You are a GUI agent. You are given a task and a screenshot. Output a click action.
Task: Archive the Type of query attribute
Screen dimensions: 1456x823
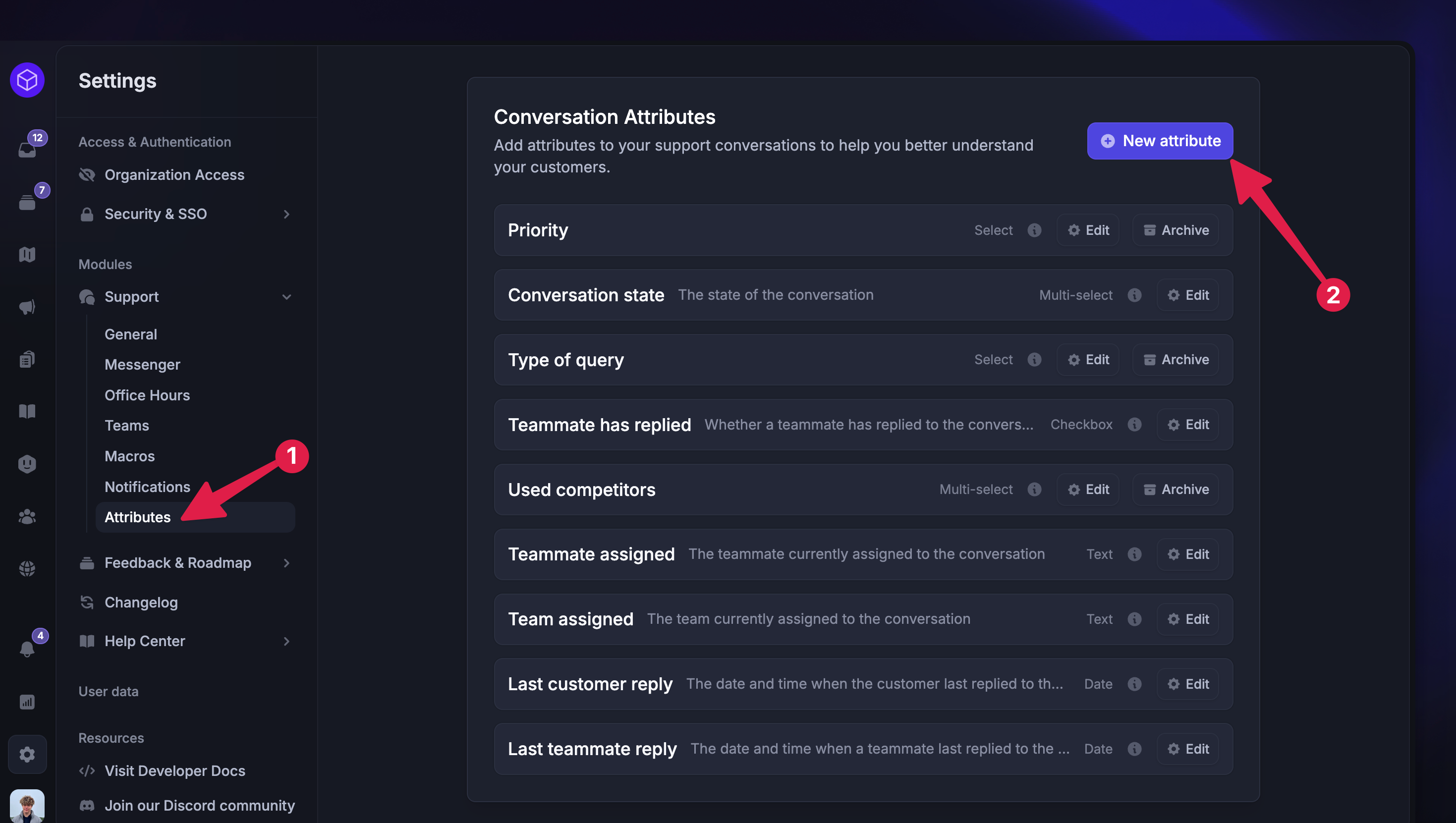[x=1176, y=360]
